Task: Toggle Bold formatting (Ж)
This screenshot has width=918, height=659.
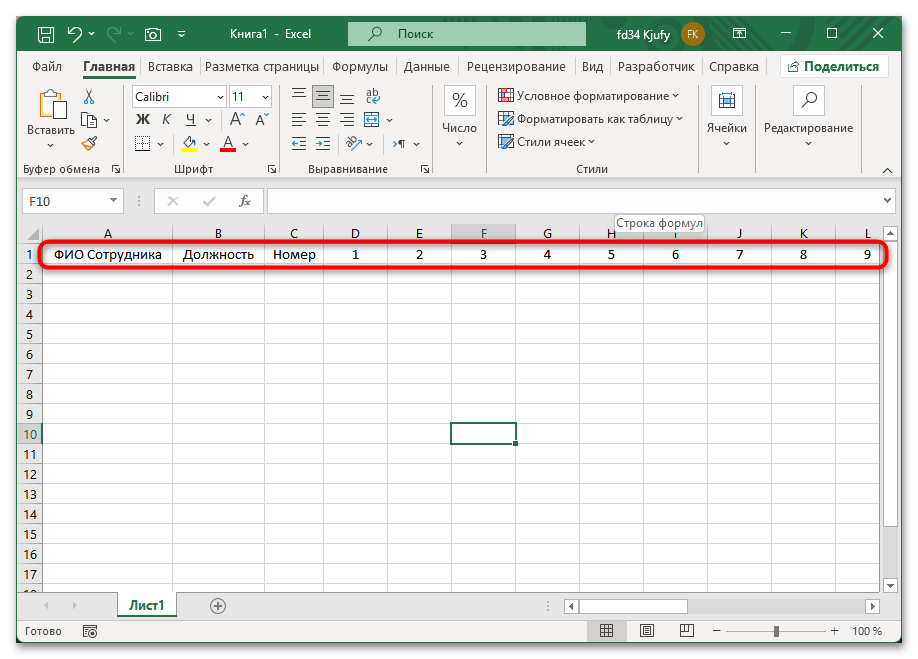Action: 143,120
